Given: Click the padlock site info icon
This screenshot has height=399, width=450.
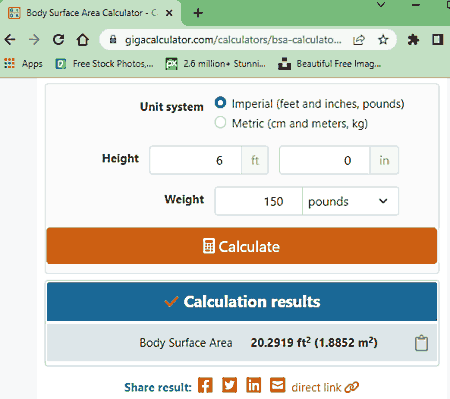Looking at the screenshot, I should click(x=113, y=39).
